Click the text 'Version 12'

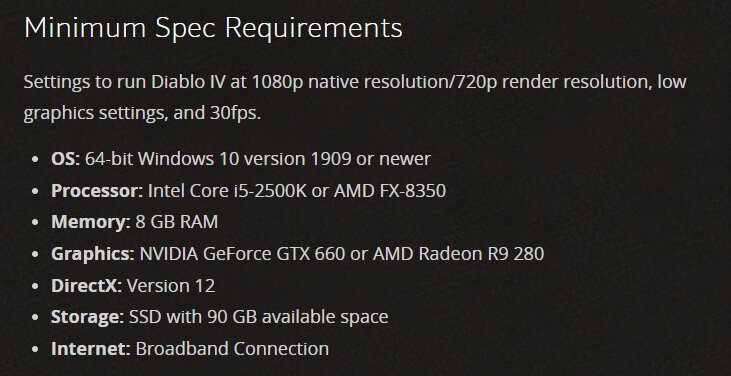[x=171, y=286]
